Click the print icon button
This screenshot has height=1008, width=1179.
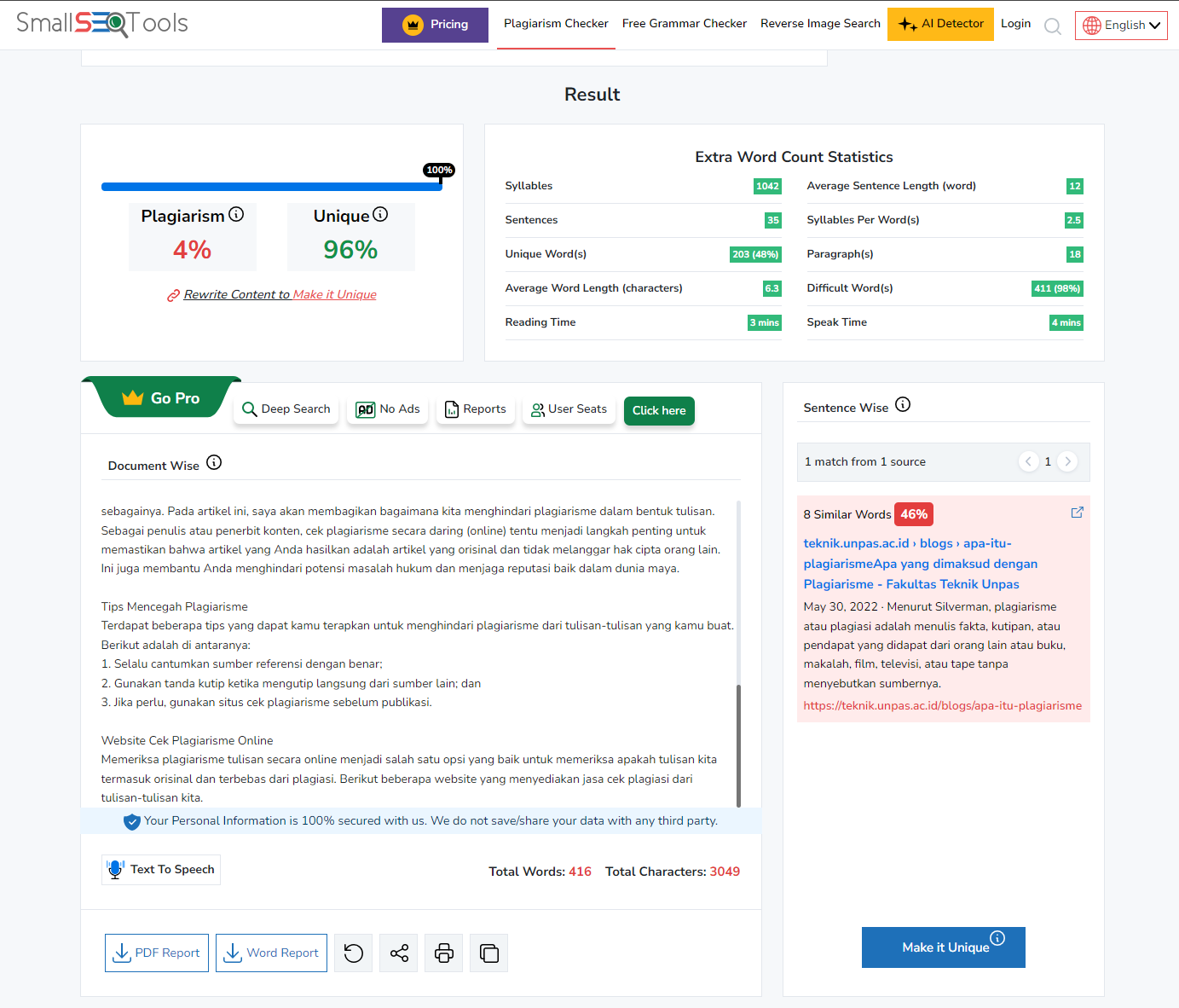444,953
